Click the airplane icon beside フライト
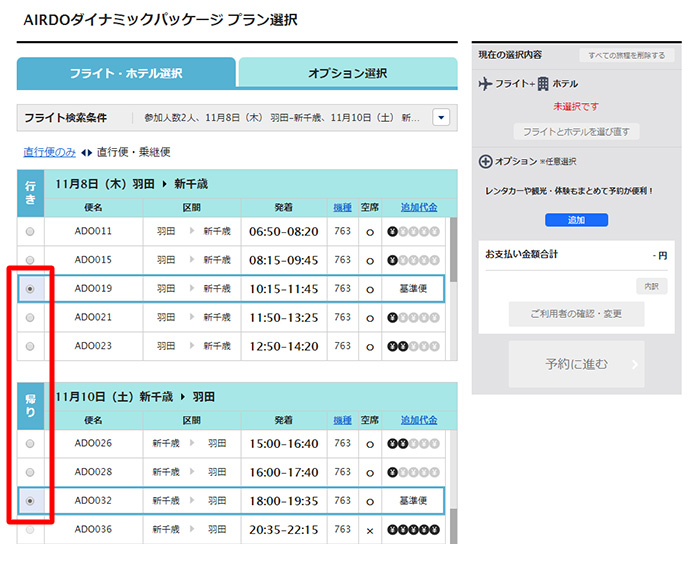This screenshot has width=700, height=562. [x=485, y=83]
